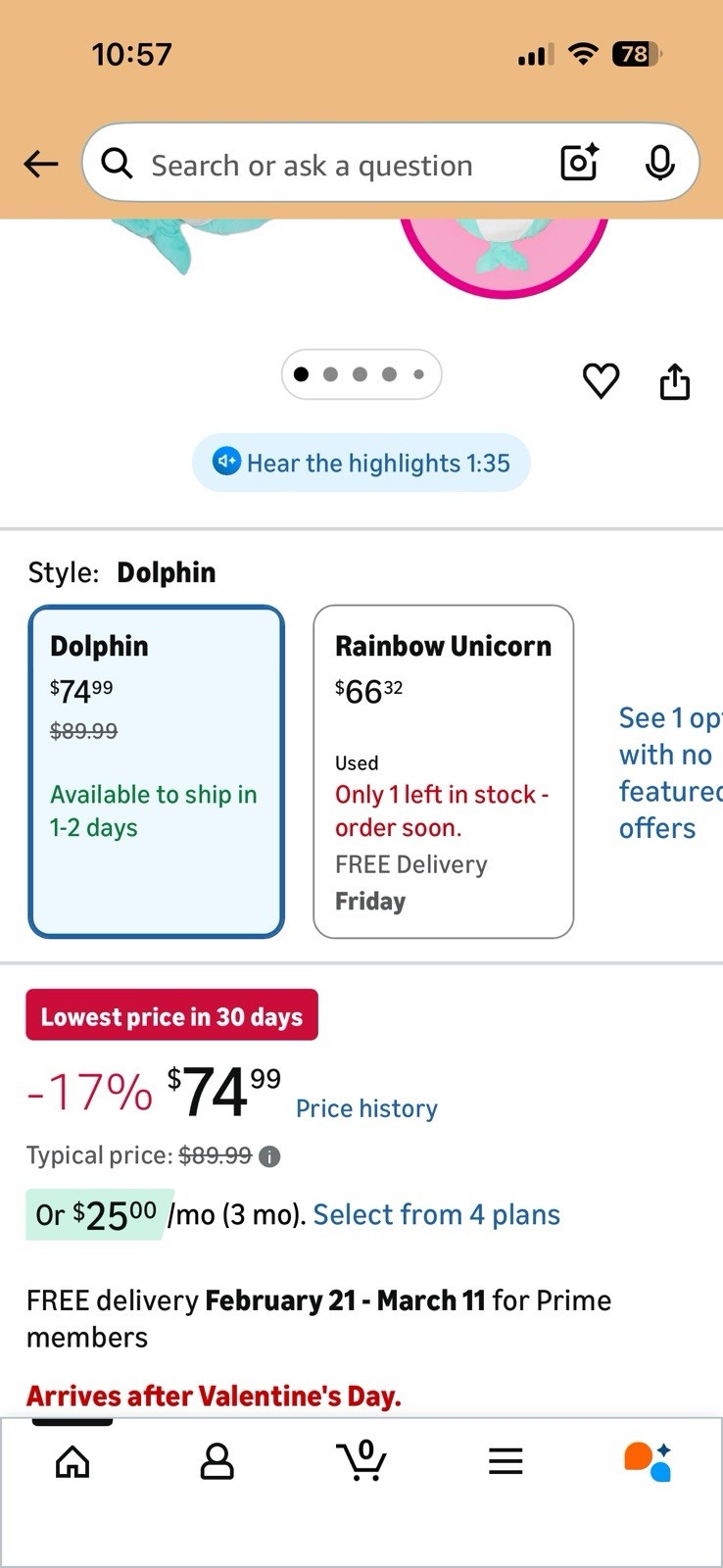Open camera lens search icon
Image resolution: width=723 pixels, height=1568 pixels.
[x=579, y=163]
